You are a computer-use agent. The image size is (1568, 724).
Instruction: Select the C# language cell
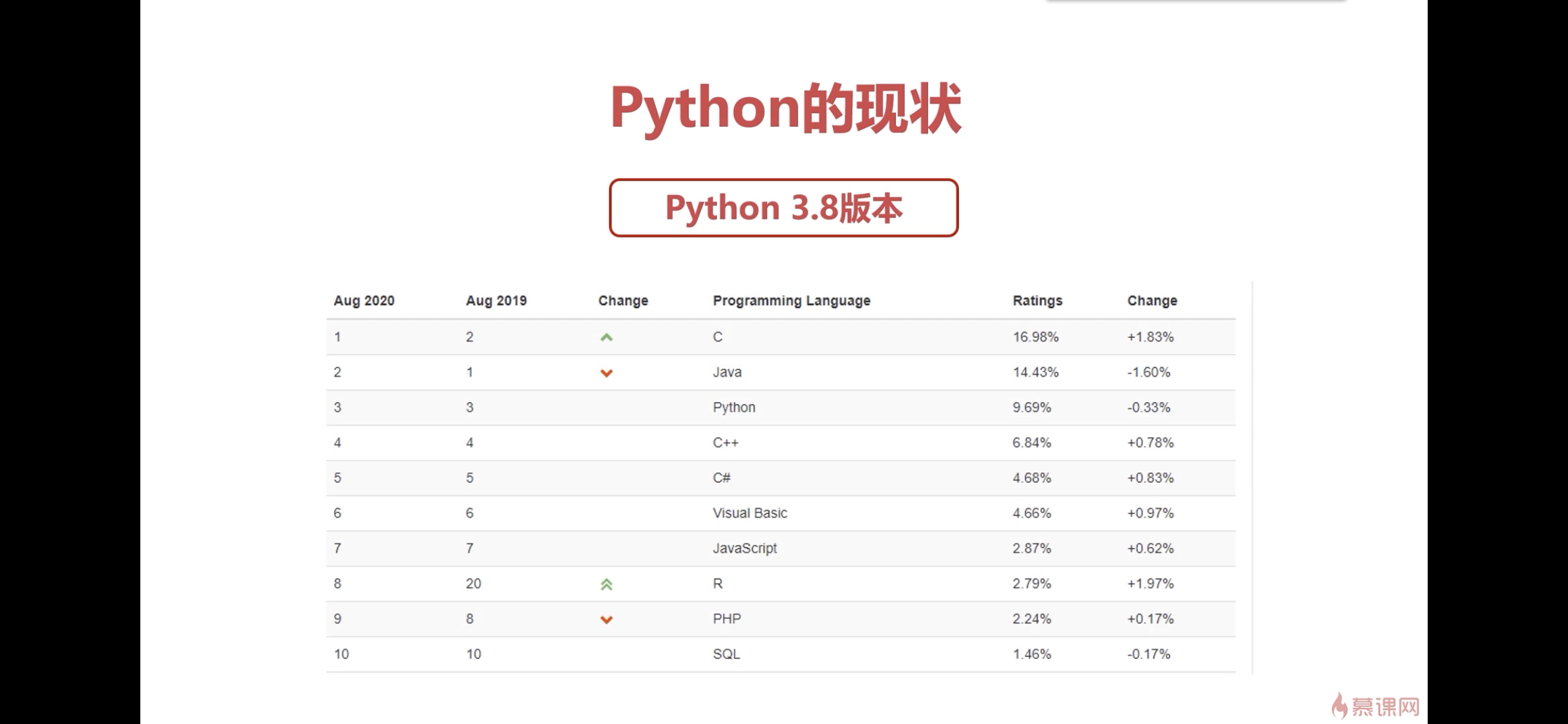coord(722,478)
